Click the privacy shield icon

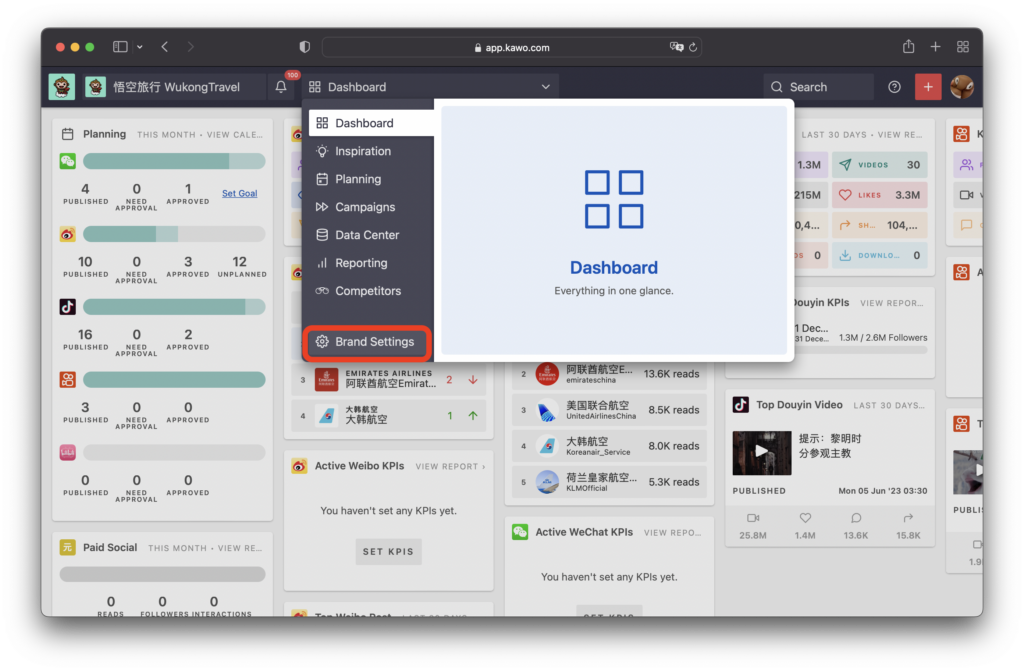click(x=304, y=47)
